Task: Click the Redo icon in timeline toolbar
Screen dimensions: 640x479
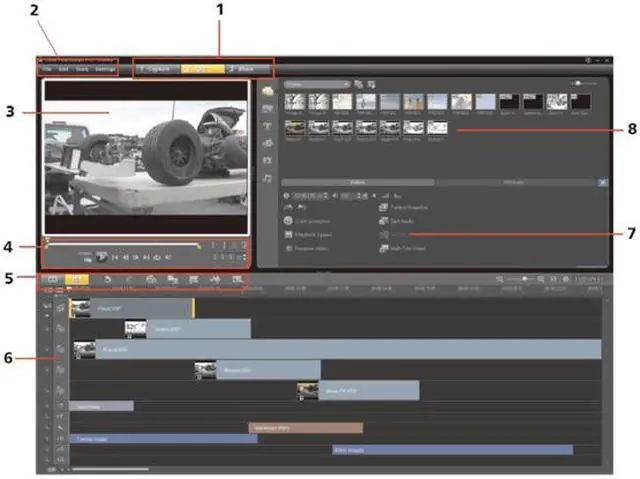Action: point(129,279)
